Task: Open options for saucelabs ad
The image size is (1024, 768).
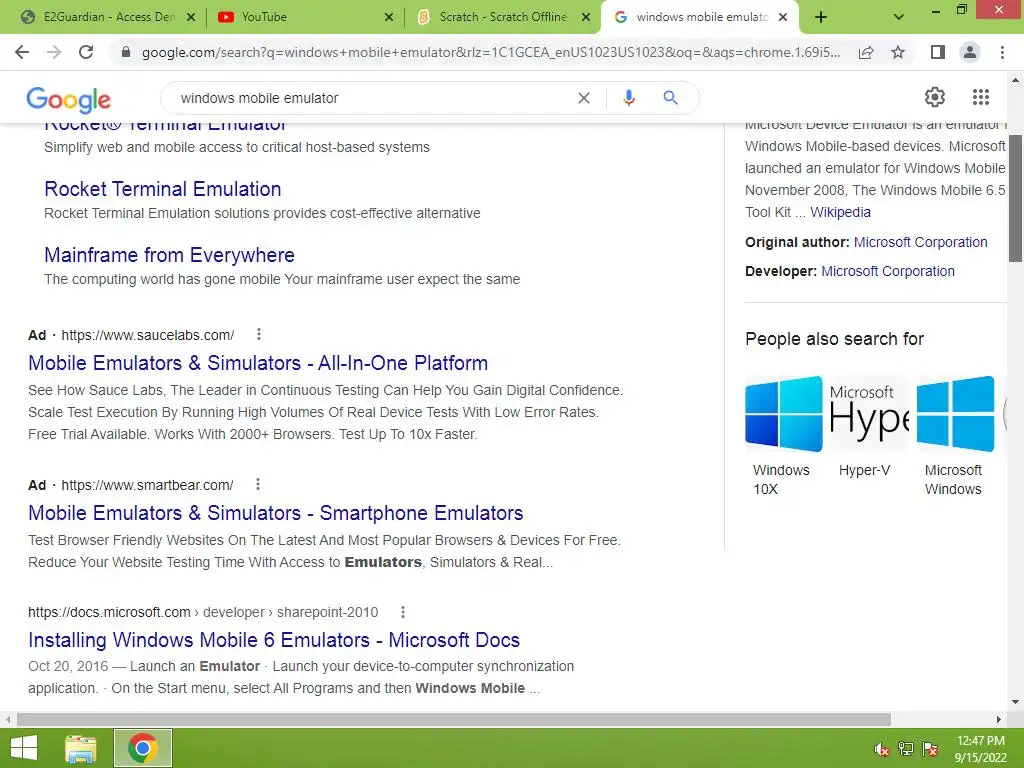Action: click(x=259, y=334)
